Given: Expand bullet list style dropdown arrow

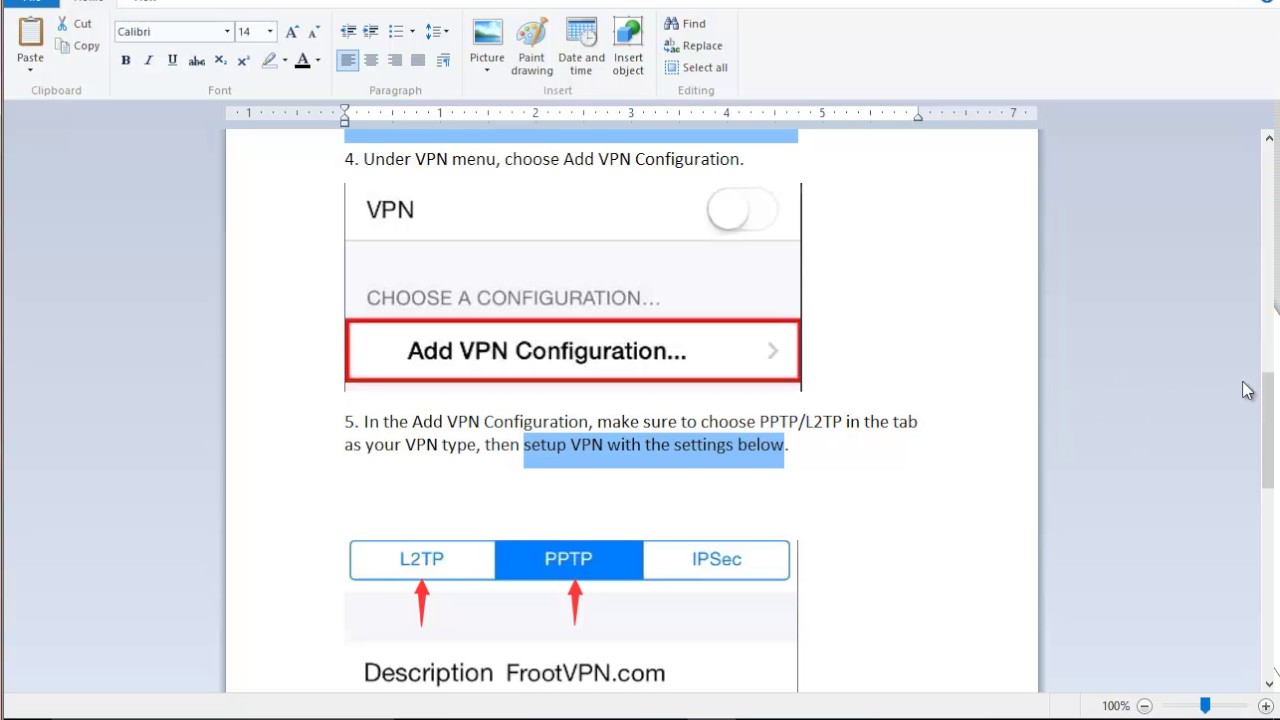Looking at the screenshot, I should (412, 32).
